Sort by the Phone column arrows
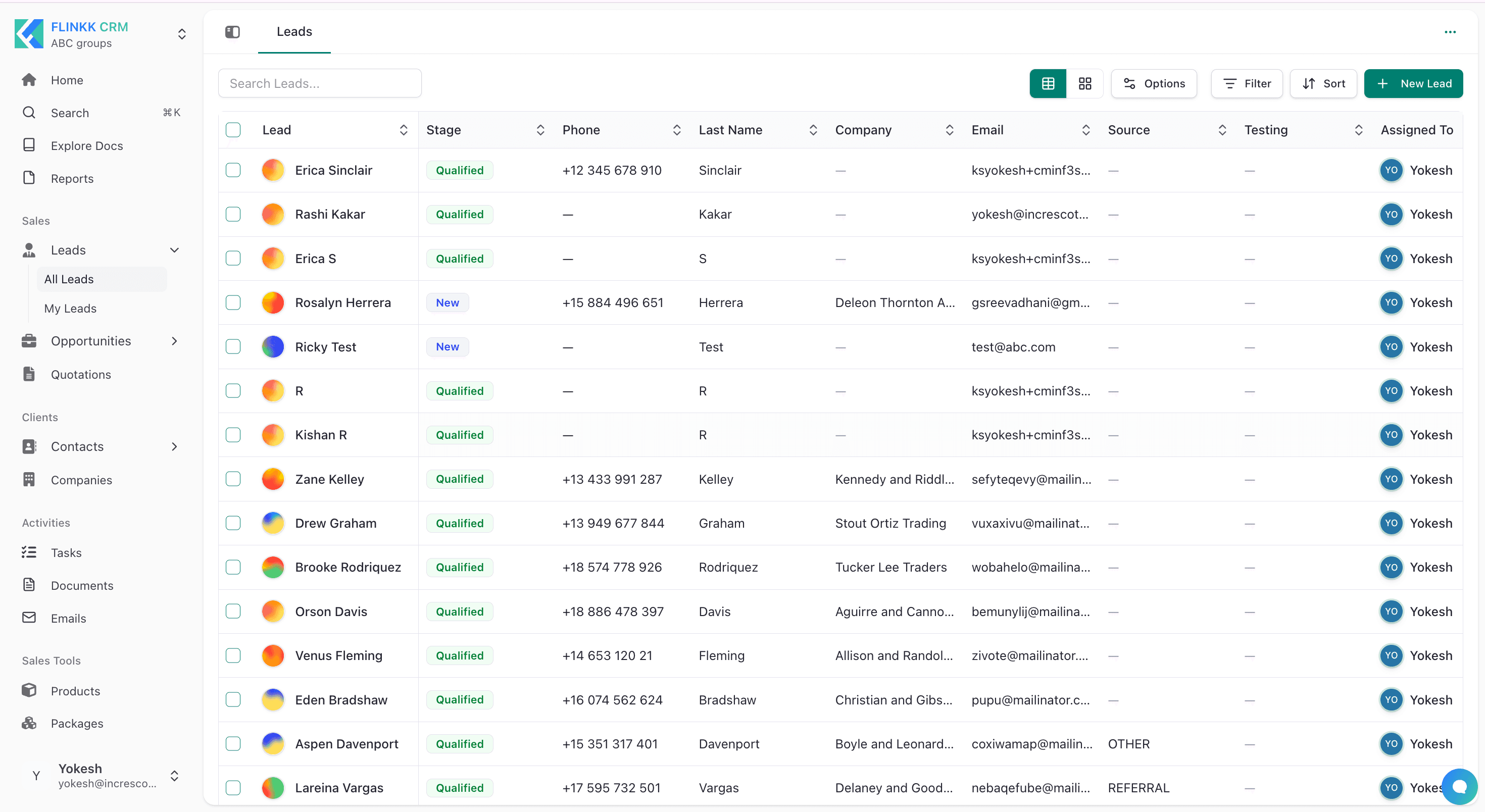 point(677,130)
